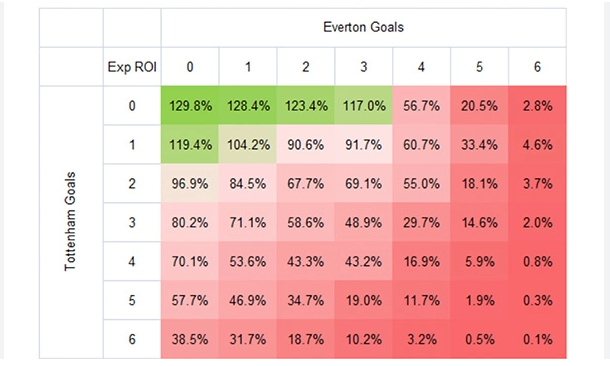Select the 129.8% cell
The height and width of the screenshot is (366, 610).
[x=190, y=105]
